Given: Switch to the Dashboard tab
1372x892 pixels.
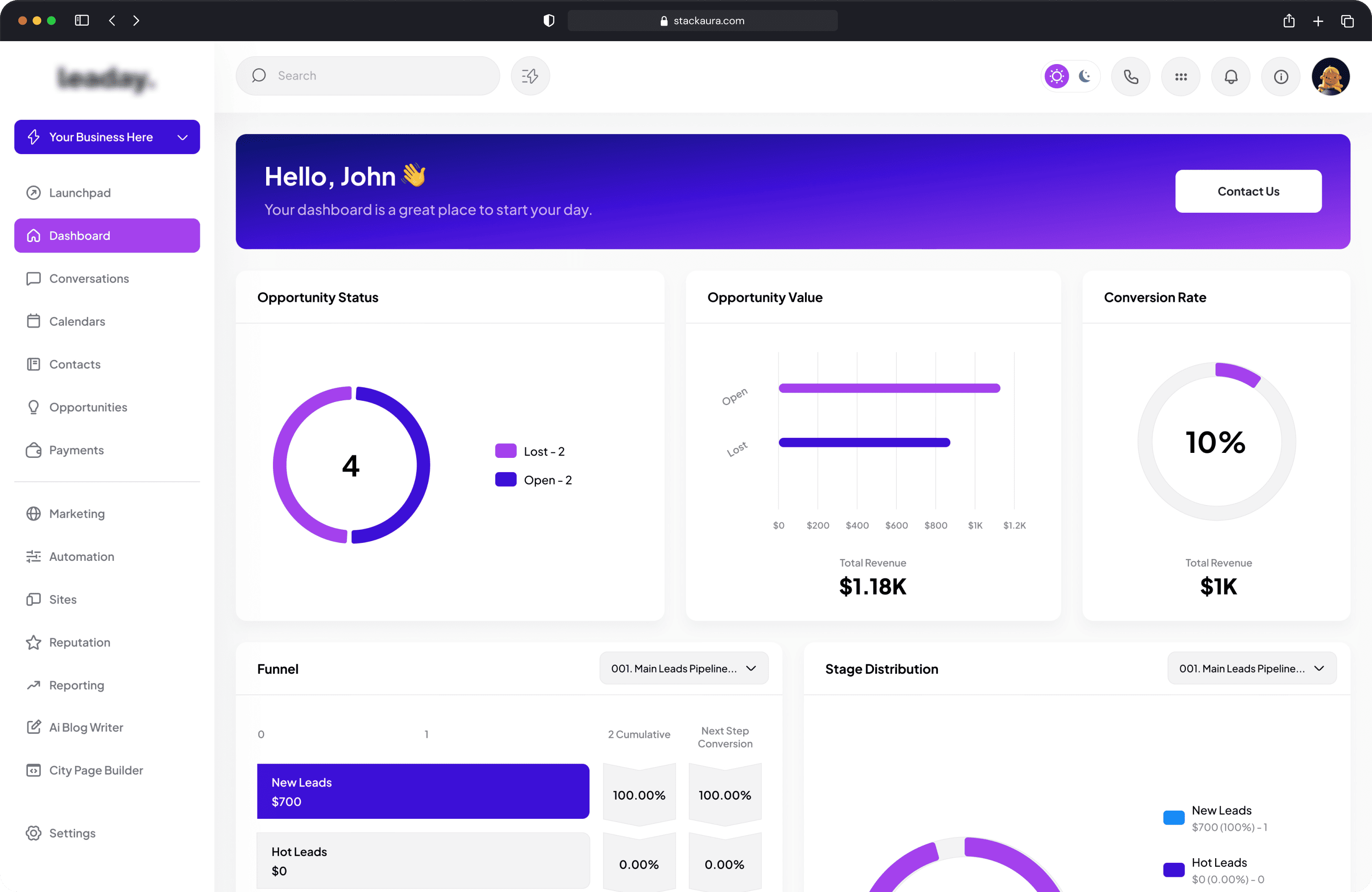Looking at the screenshot, I should [80, 235].
